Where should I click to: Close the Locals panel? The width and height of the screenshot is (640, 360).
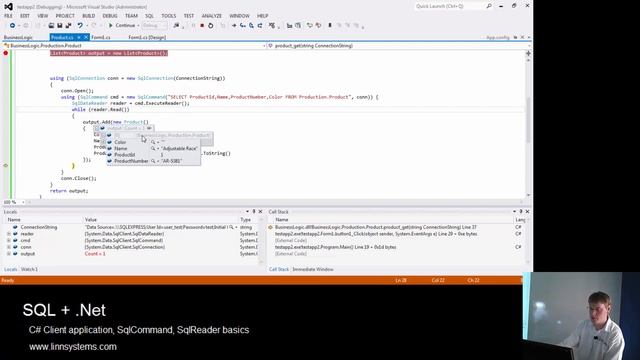[x=260, y=211]
